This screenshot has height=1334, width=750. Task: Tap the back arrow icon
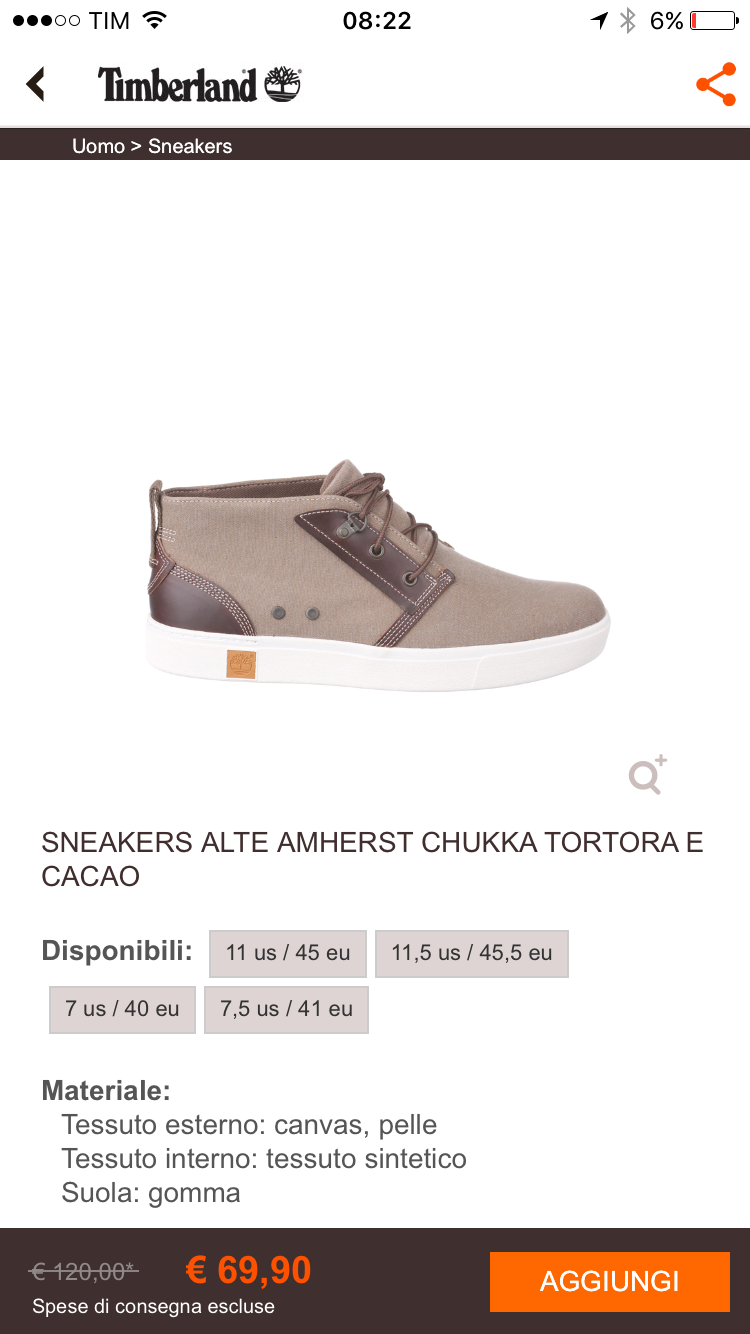(36, 84)
